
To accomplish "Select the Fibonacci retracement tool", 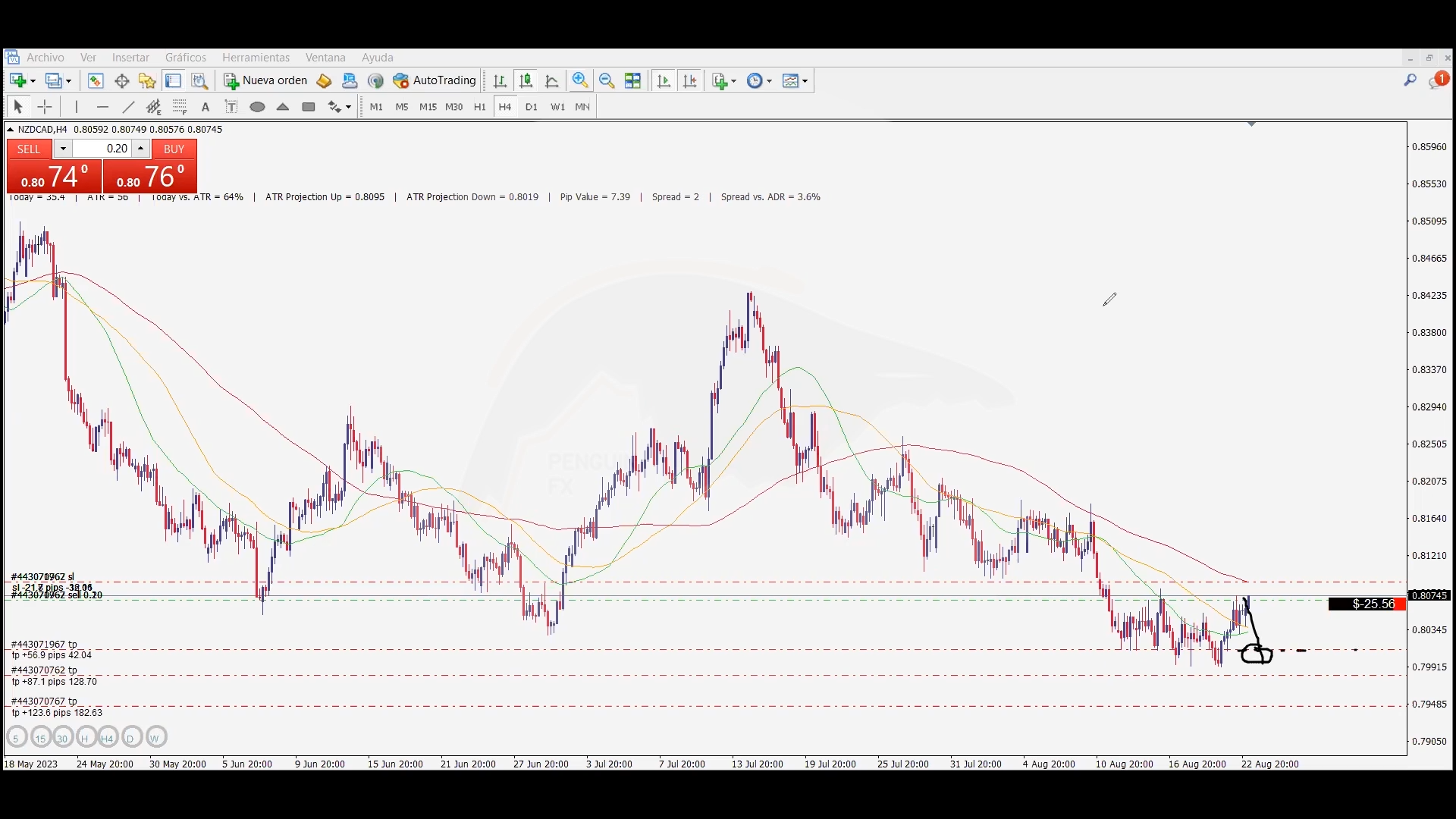I will click(180, 107).
